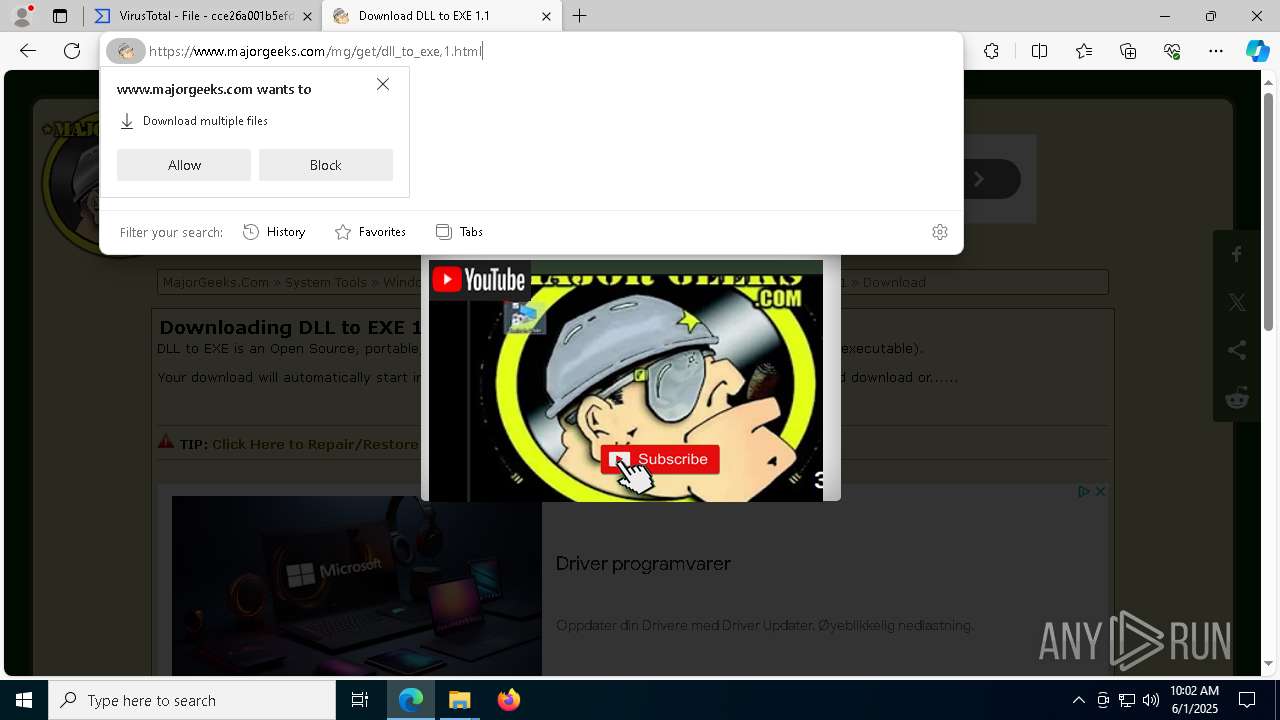
Task: Click the generic share icon in the side bar
Action: (1237, 350)
